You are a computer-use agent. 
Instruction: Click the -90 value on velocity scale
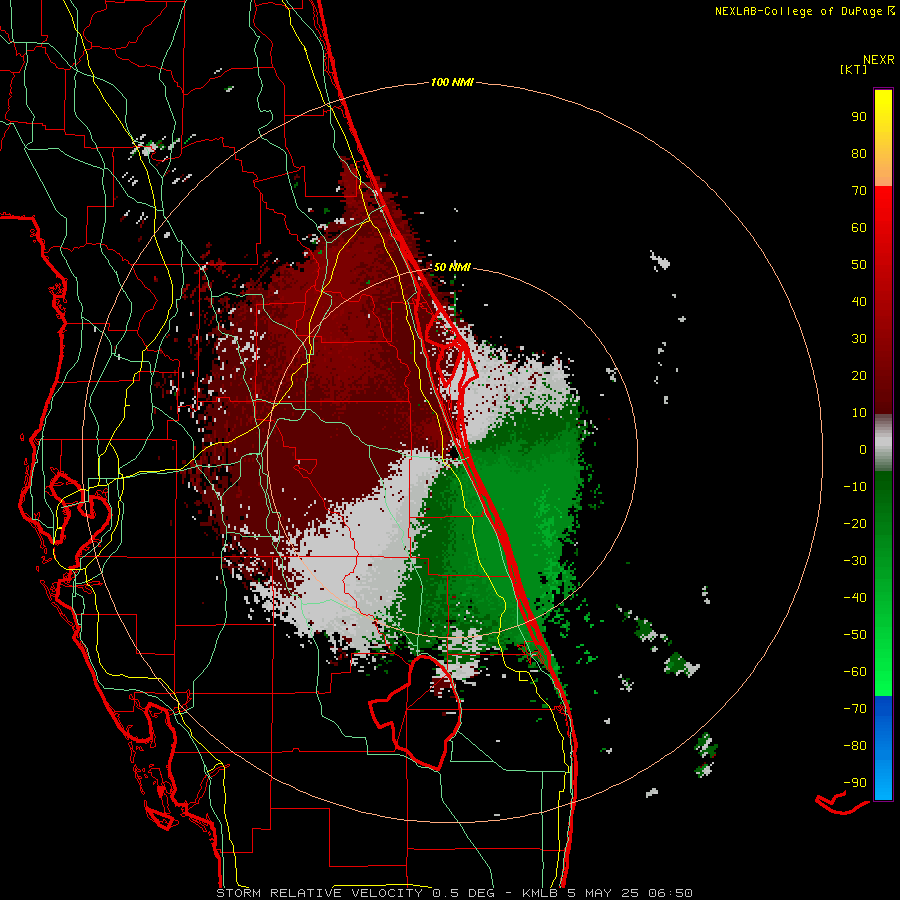(x=855, y=783)
